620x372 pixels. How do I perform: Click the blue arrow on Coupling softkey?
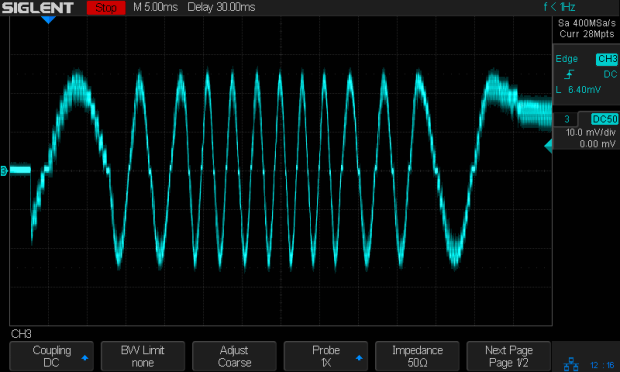tap(85, 358)
